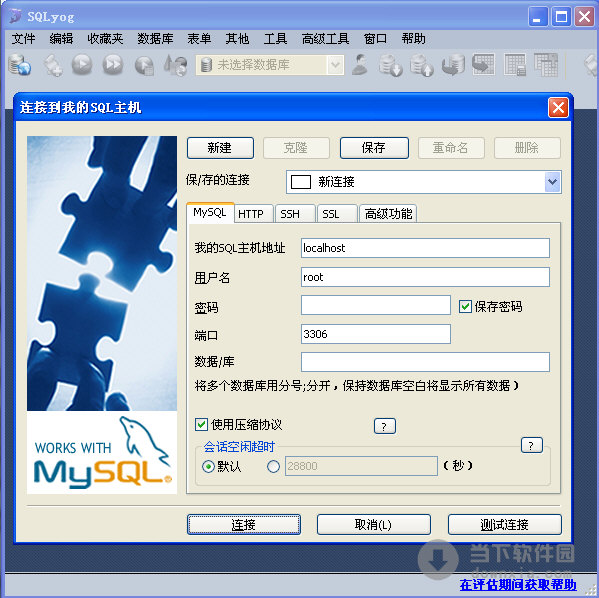Open the user manager person icon
This screenshot has width=599, height=598.
coord(360,64)
